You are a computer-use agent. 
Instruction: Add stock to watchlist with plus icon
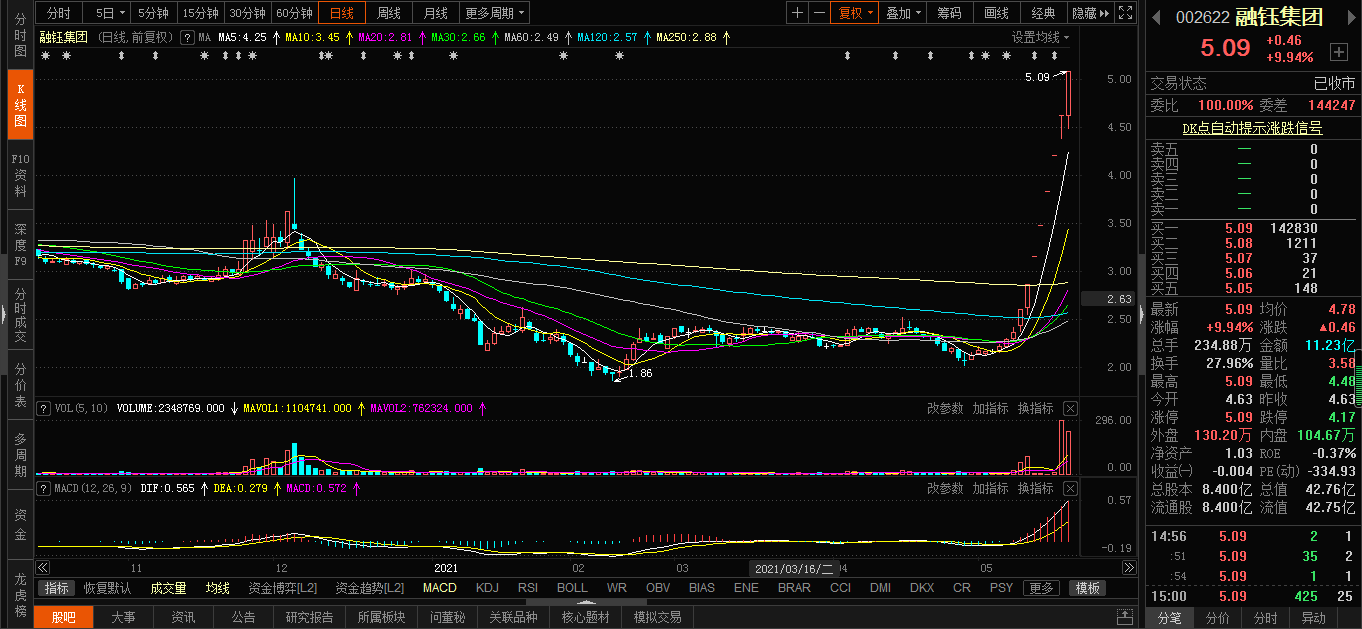[1338, 51]
